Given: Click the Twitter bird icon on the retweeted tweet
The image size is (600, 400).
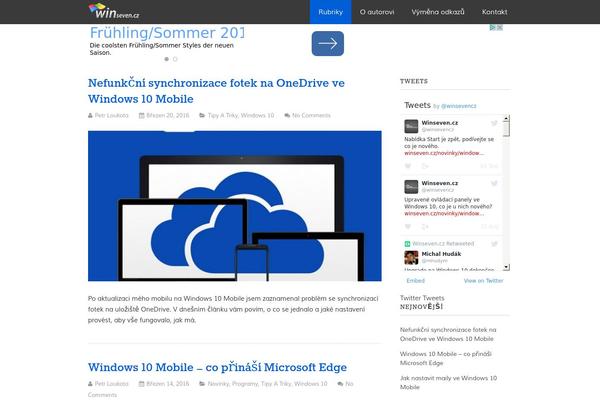Looking at the screenshot, I should tap(494, 244).
